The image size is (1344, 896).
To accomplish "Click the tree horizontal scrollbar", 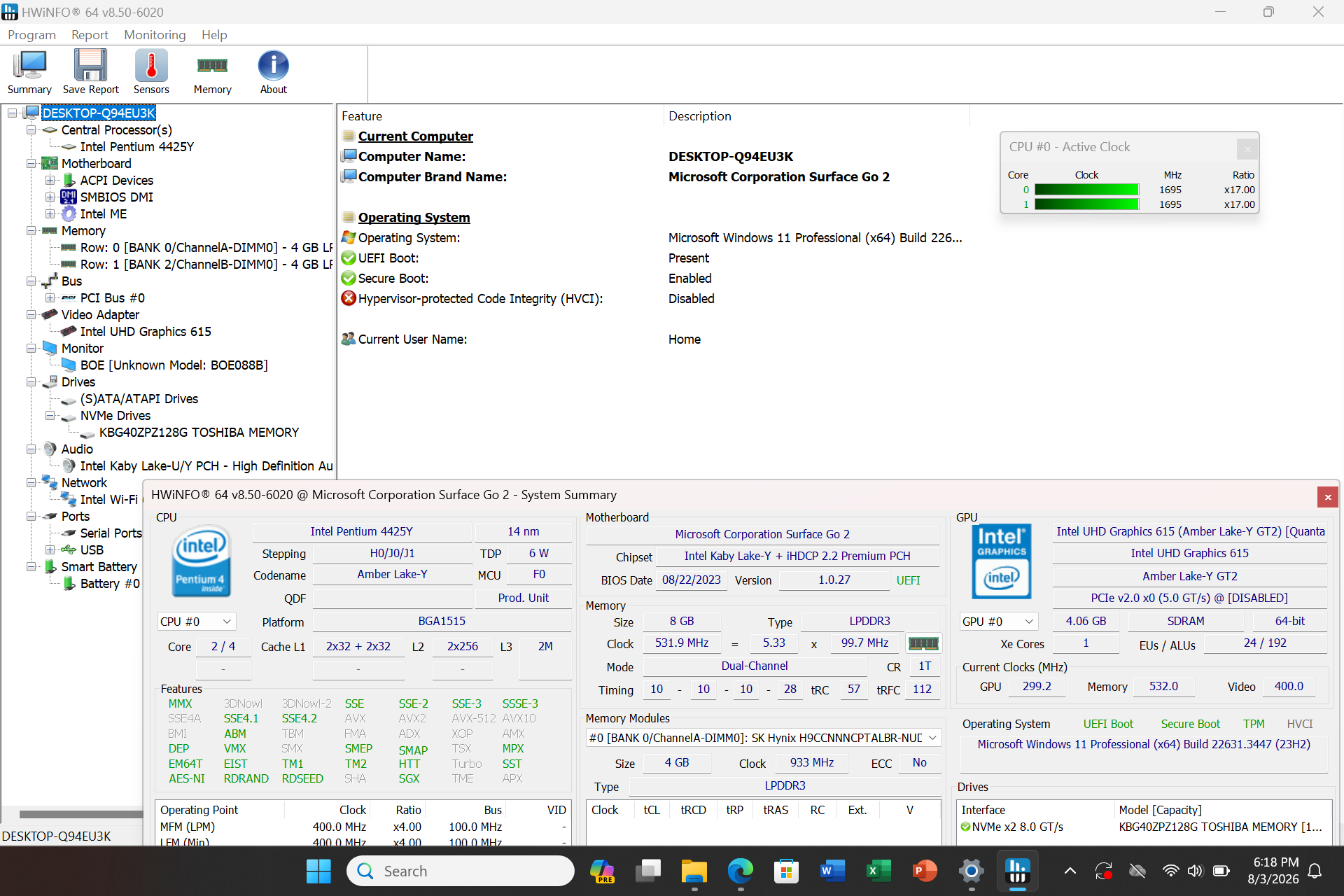I will click(x=80, y=814).
